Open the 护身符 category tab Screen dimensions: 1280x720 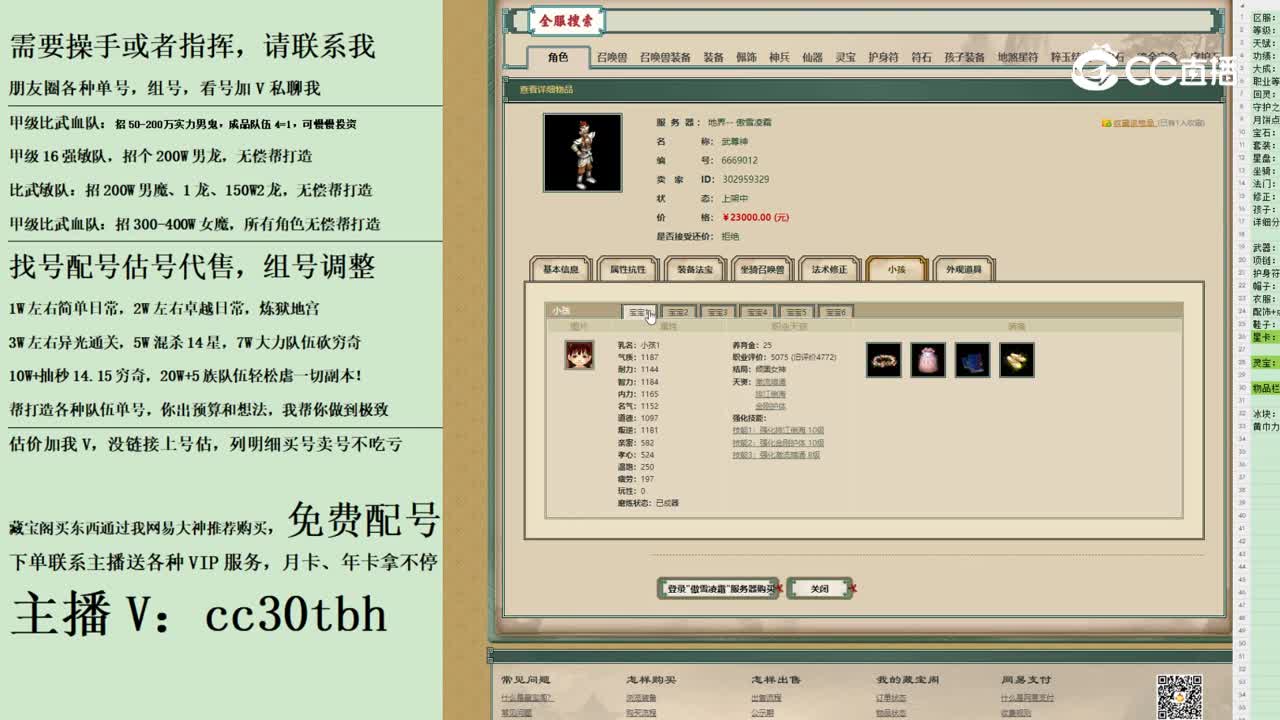(883, 57)
